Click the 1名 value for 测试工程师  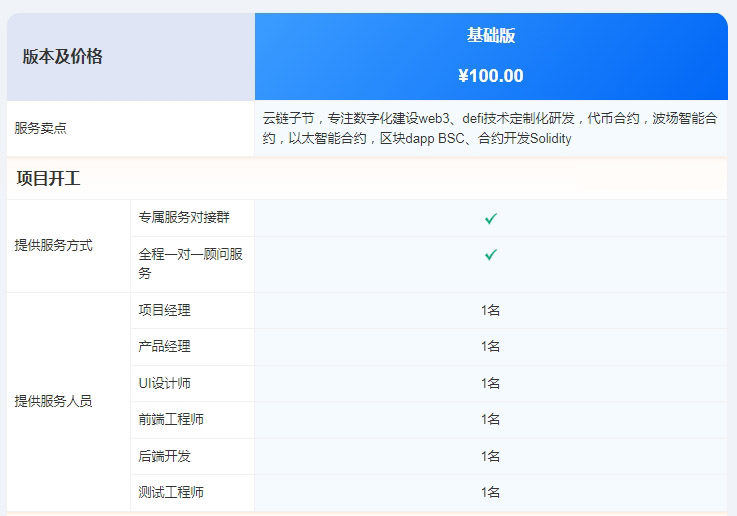490,493
